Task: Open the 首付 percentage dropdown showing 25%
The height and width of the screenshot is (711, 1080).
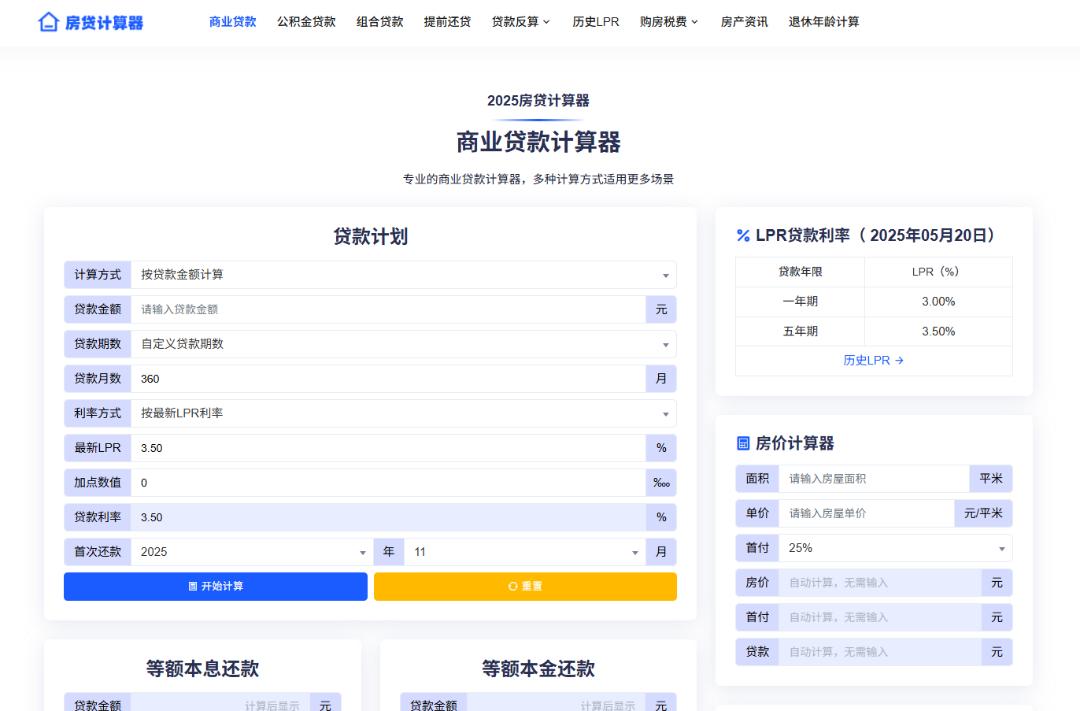Action: click(x=895, y=548)
